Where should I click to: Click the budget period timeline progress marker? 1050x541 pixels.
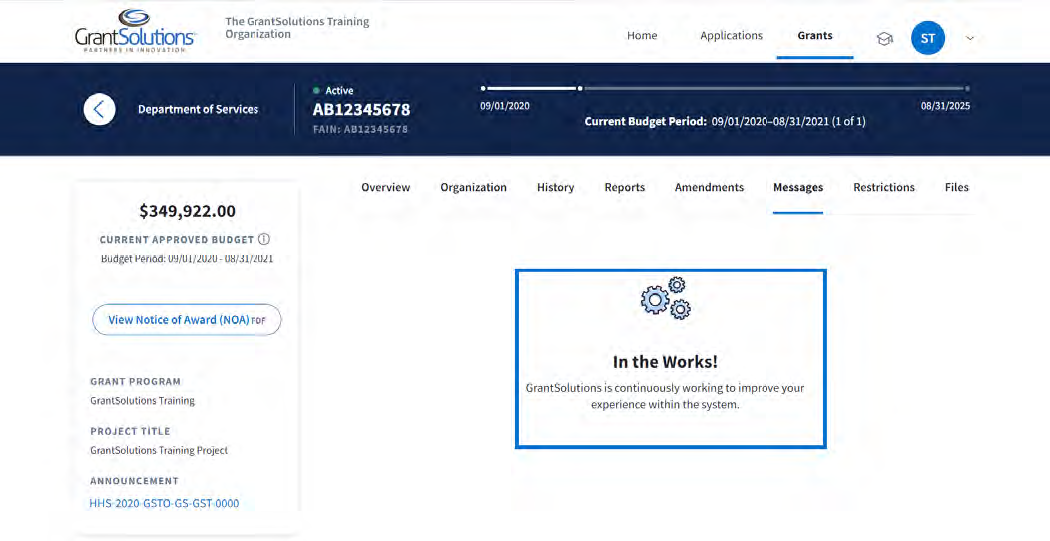(580, 88)
